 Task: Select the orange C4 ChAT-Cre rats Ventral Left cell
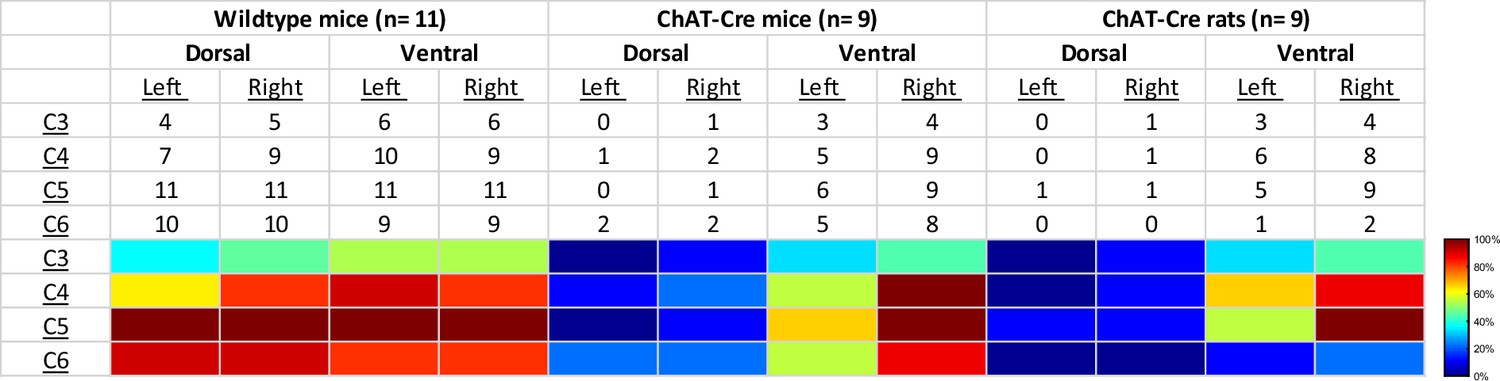coord(1261,291)
